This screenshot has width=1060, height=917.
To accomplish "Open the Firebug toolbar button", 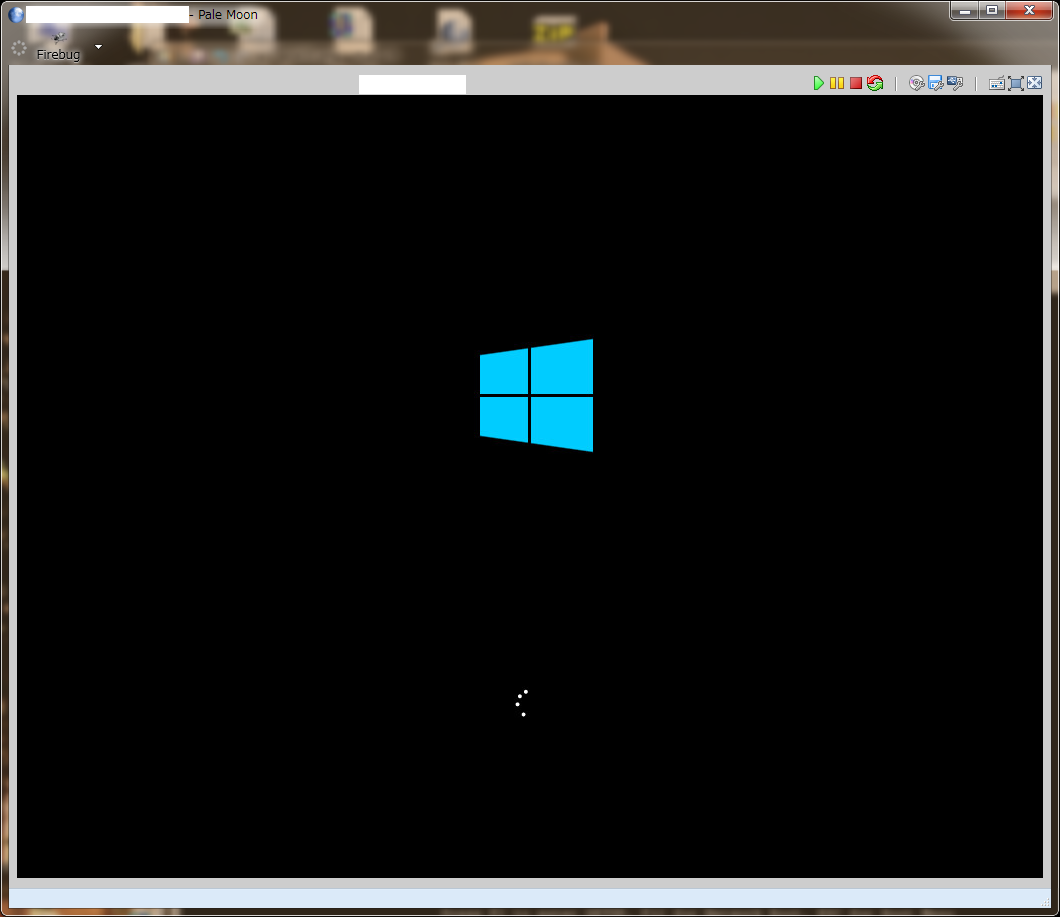I will 58,49.
